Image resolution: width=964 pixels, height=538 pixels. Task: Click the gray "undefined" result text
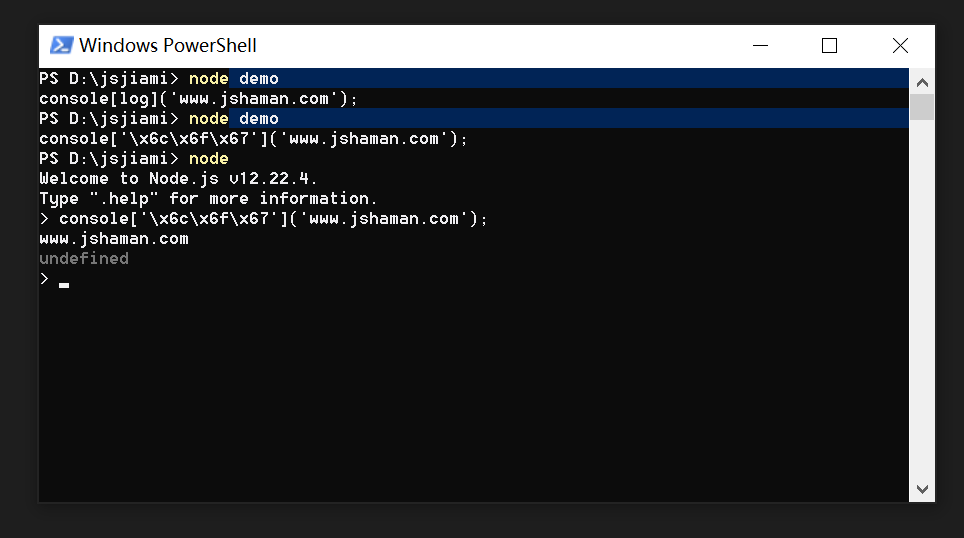84,259
